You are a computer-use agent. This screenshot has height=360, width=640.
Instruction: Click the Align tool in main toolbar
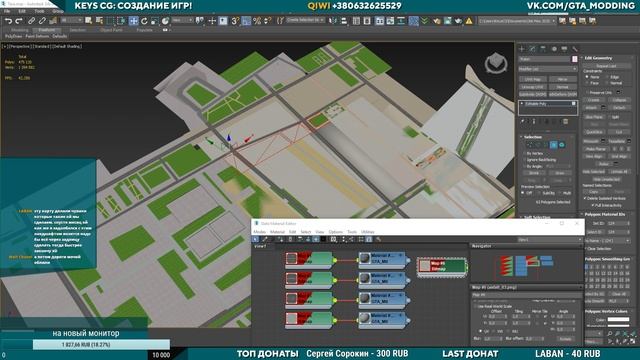point(344,21)
